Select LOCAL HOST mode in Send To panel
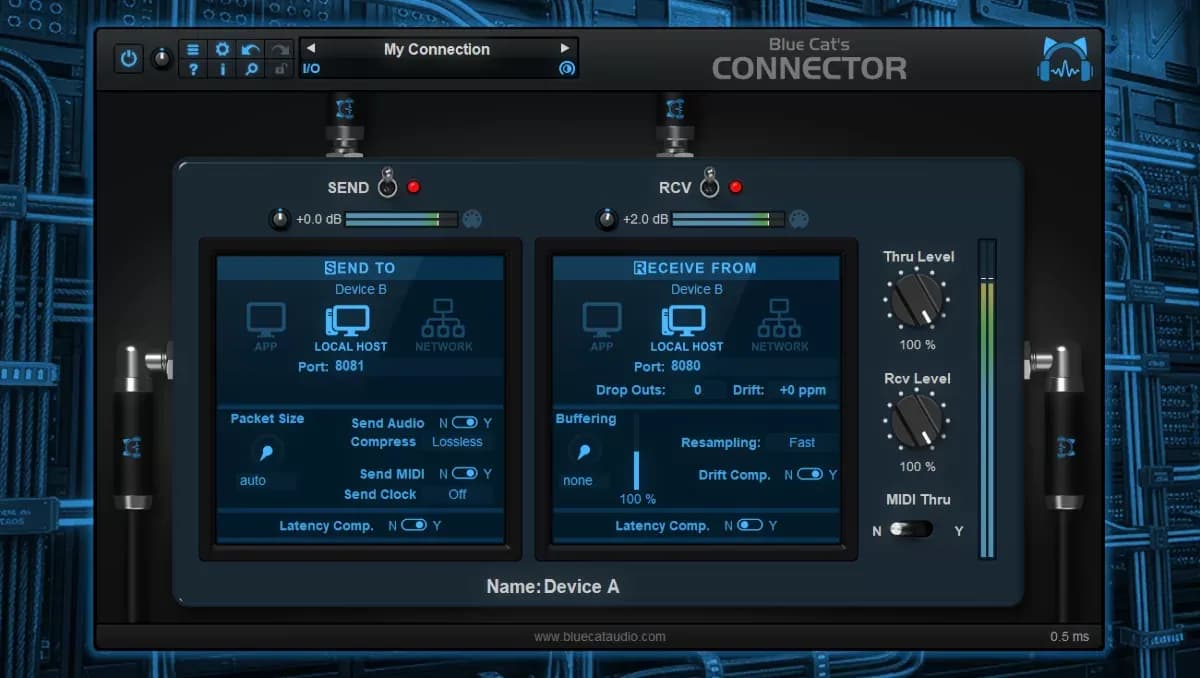Image resolution: width=1200 pixels, height=678 pixels. click(x=349, y=327)
